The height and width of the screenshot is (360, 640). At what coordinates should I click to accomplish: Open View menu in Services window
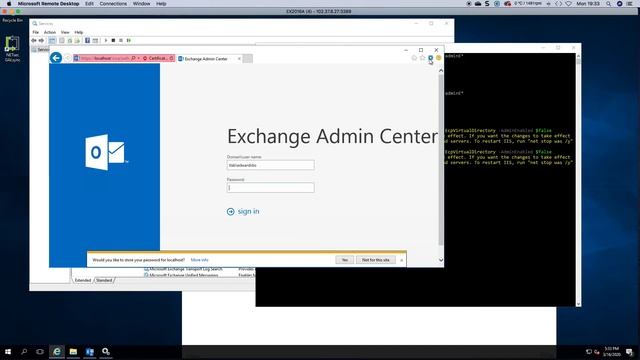point(65,32)
